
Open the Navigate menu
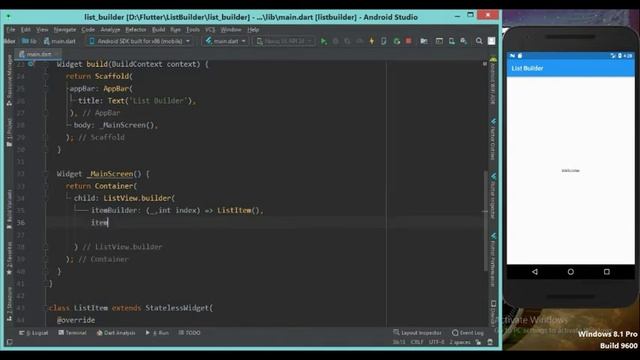(65, 30)
